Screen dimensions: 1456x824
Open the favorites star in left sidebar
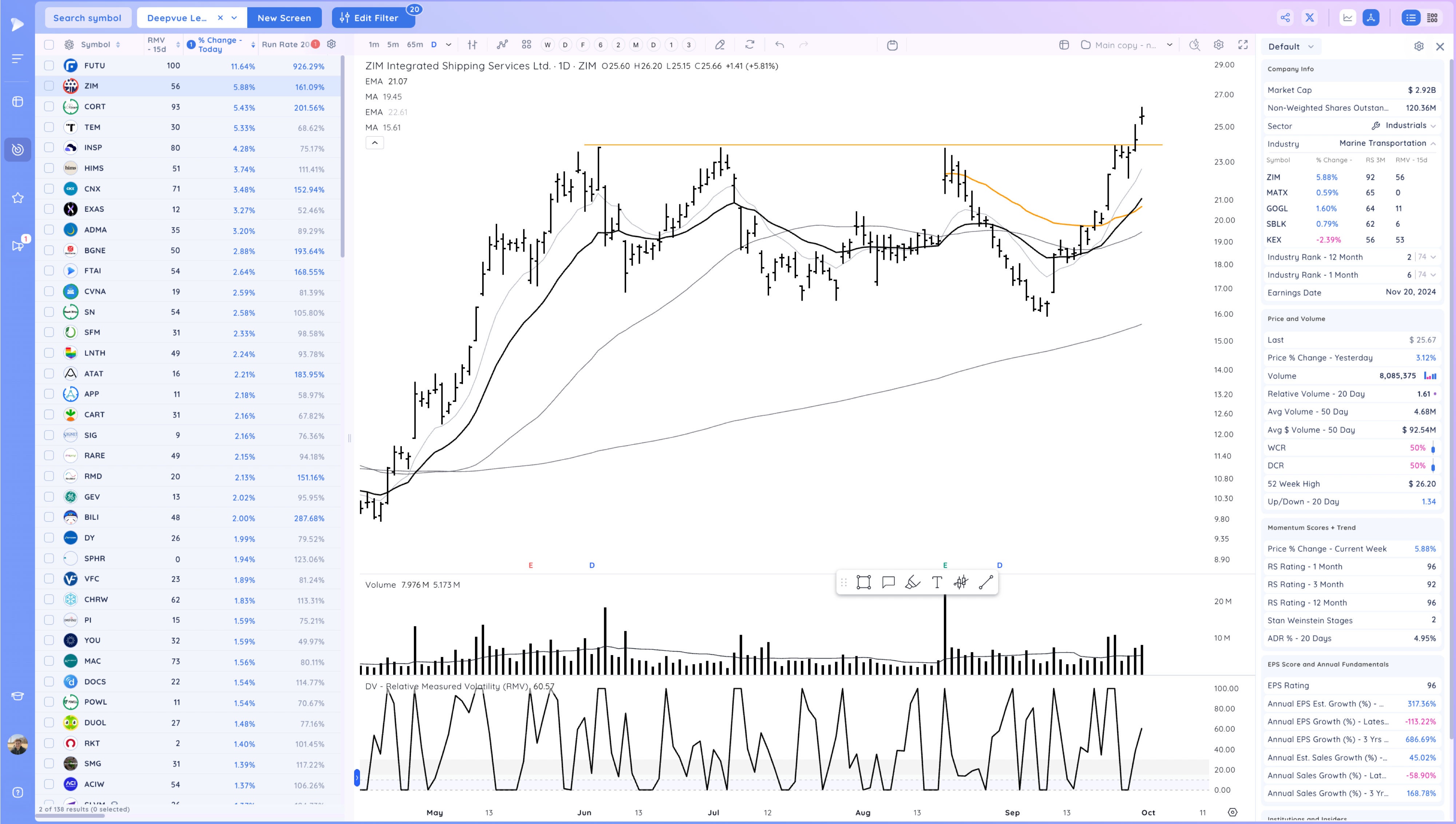pos(17,198)
